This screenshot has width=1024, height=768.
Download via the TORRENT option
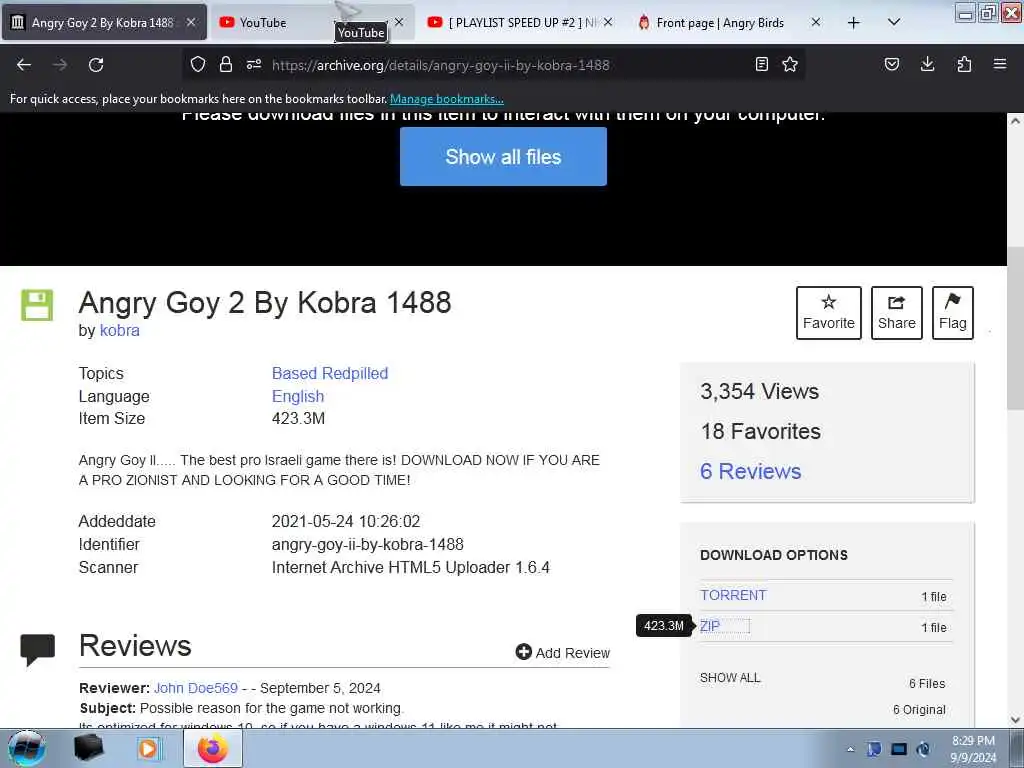(733, 596)
